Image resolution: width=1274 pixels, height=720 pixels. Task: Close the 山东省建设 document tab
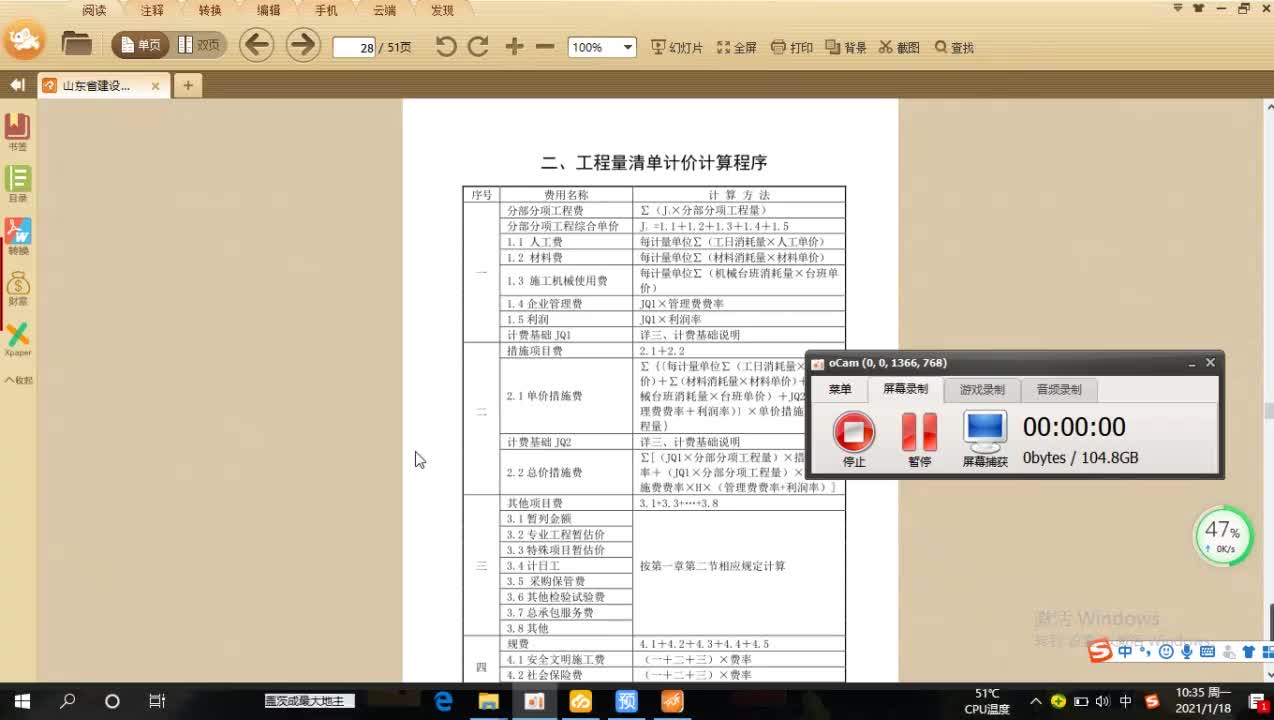[x=155, y=86]
